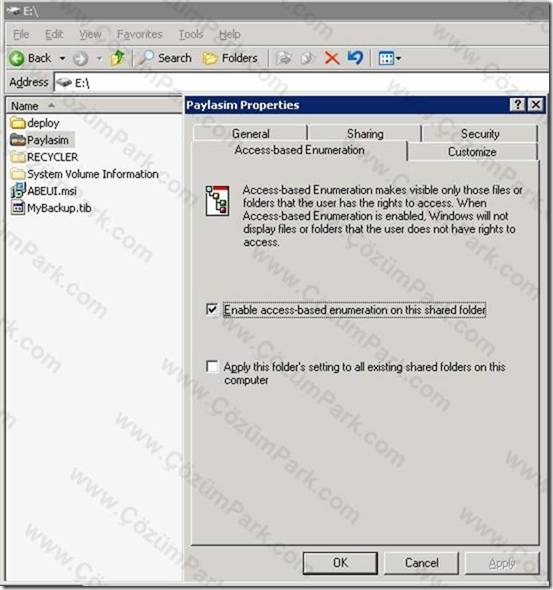Click the drive icon in the Address bar
The width and height of the screenshot is (553, 590).
coord(64,82)
